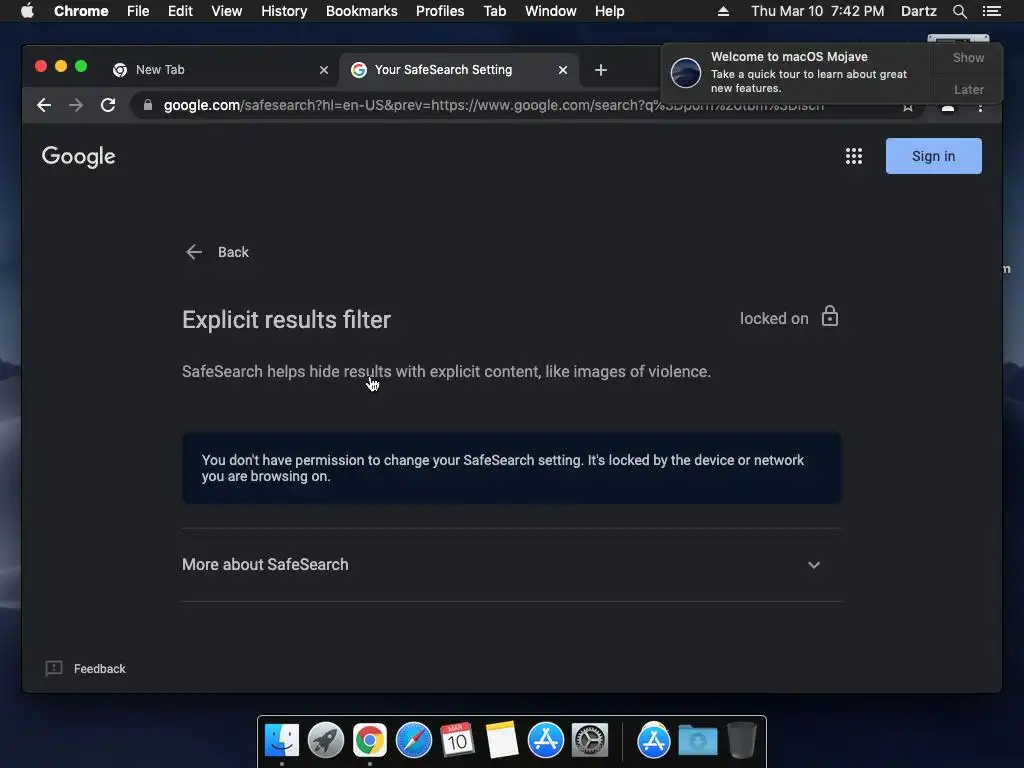This screenshot has height=768, width=1024.
Task: Click Later on the macOS Mojave notification
Action: 968,89
